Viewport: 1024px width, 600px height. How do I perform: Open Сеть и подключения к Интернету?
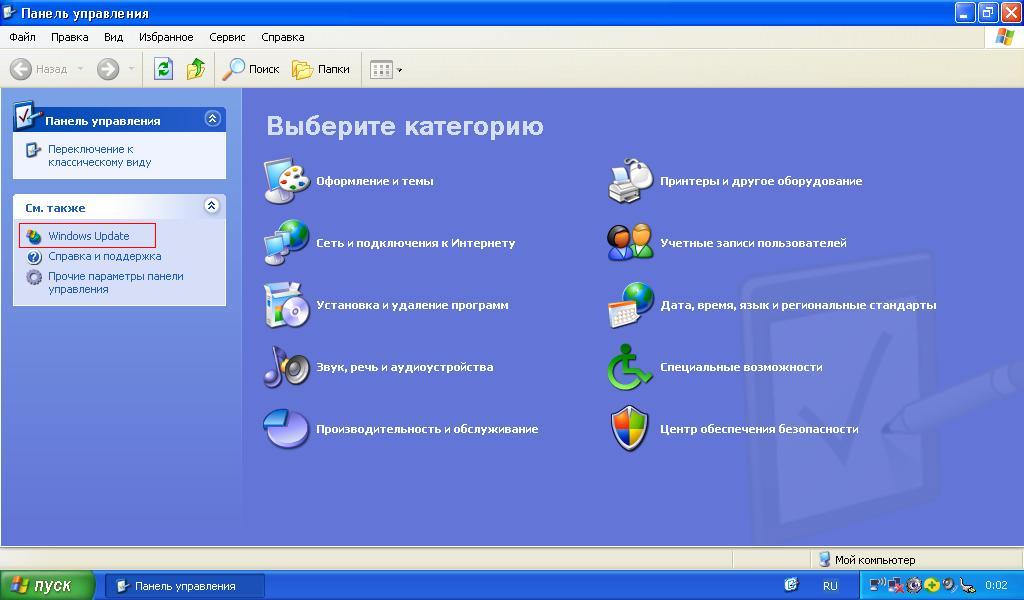coord(415,243)
